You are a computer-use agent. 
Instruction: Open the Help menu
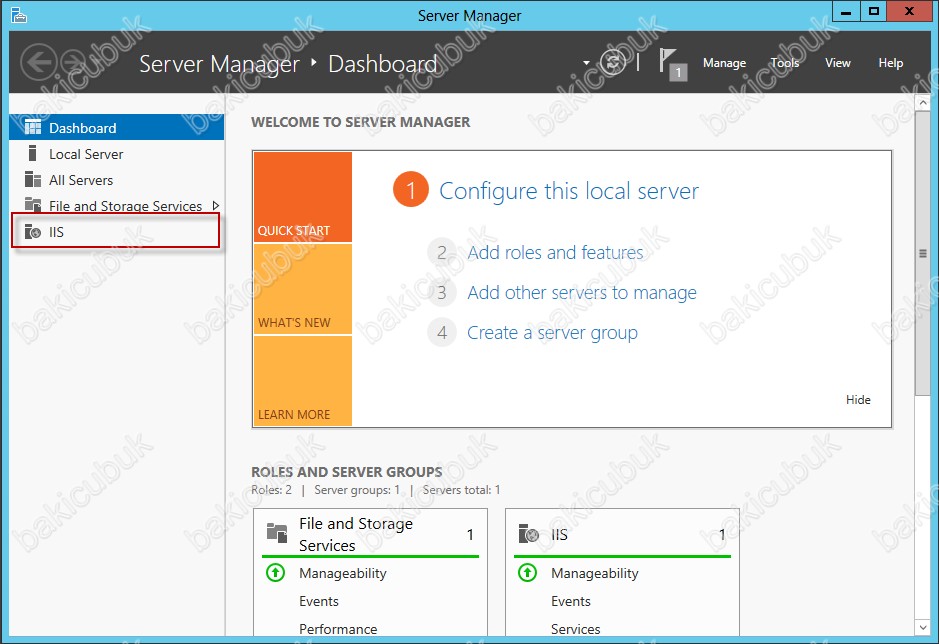890,63
